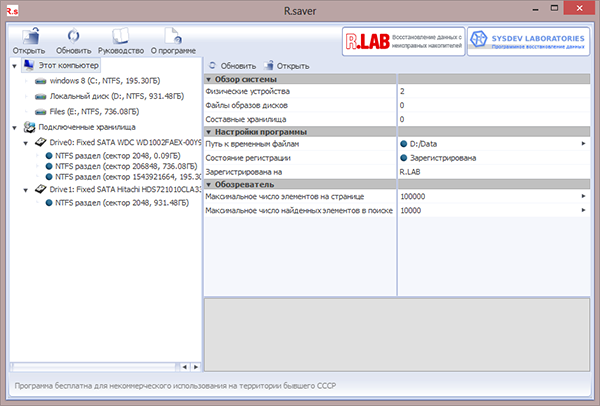Viewport: 600px width, 406px height.
Task: Select Drive0: Fixed SATA WDC entry
Action: pos(125,143)
